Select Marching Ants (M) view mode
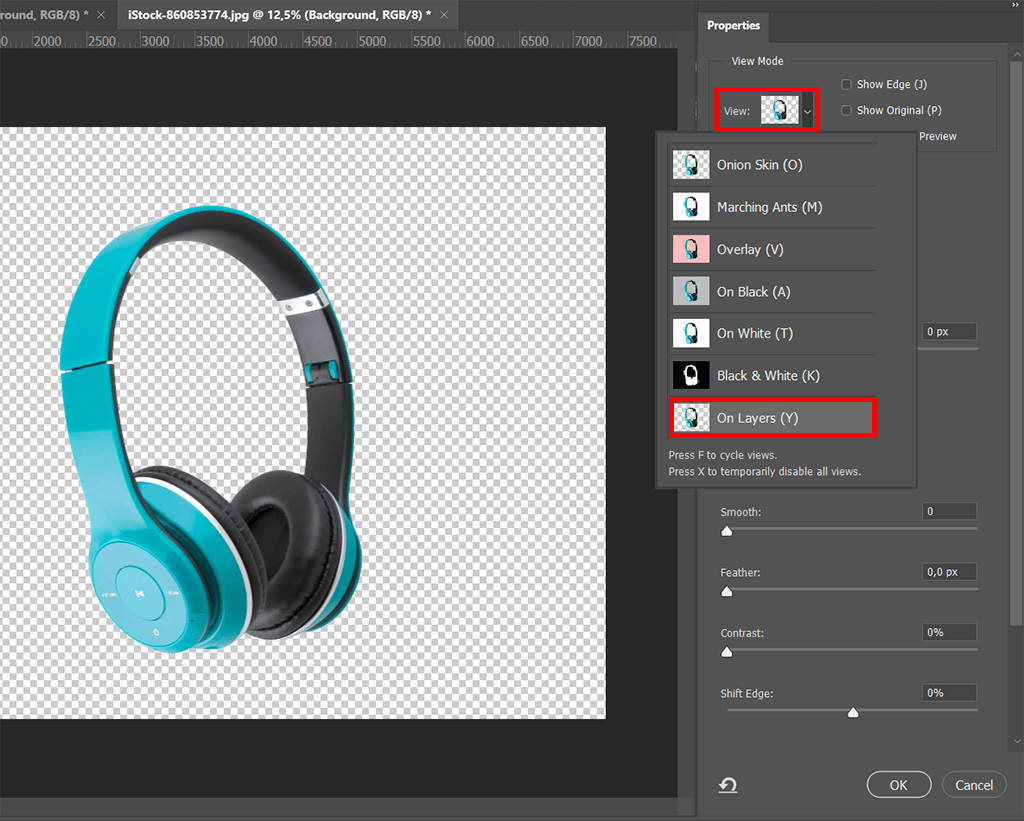The width and height of the screenshot is (1024, 821). pyautogui.click(x=773, y=207)
